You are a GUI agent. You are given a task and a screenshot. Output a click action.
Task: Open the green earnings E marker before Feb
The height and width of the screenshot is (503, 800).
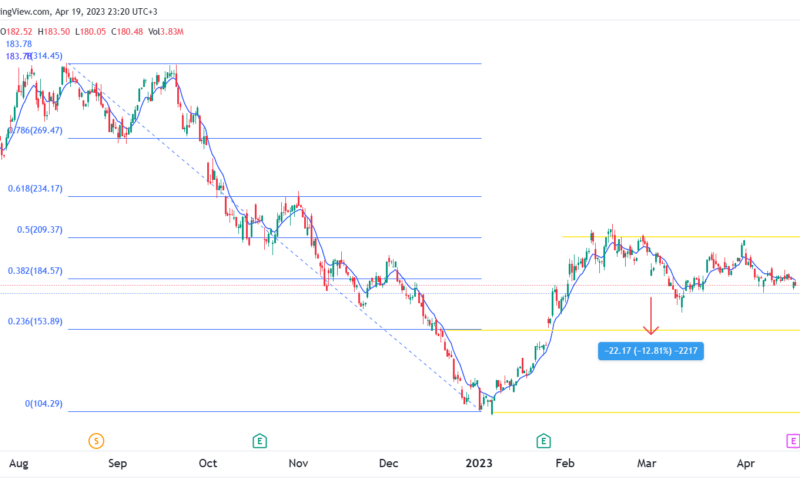click(543, 441)
